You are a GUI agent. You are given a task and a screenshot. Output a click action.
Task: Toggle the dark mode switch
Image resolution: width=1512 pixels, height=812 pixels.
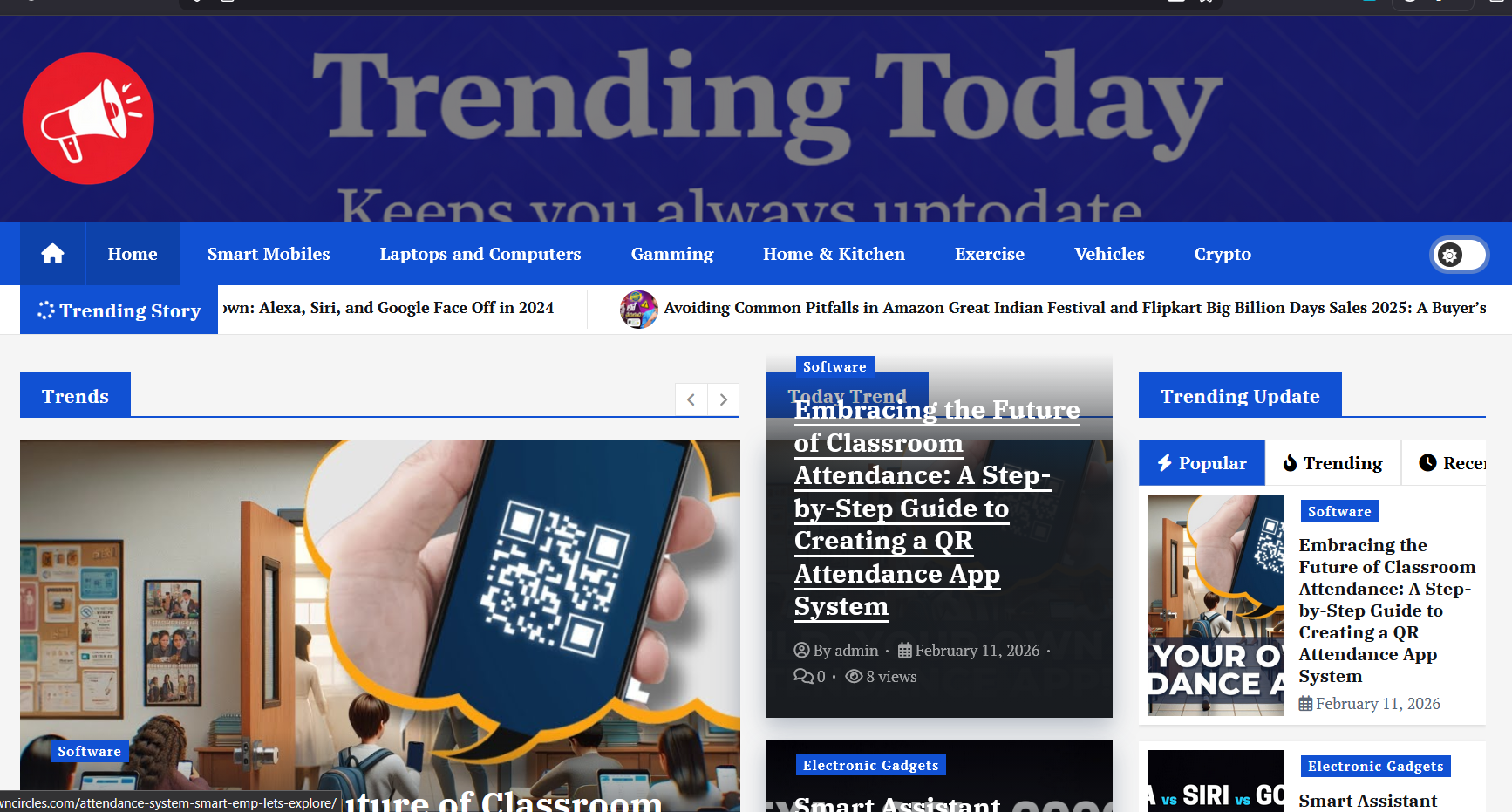coord(1460,255)
